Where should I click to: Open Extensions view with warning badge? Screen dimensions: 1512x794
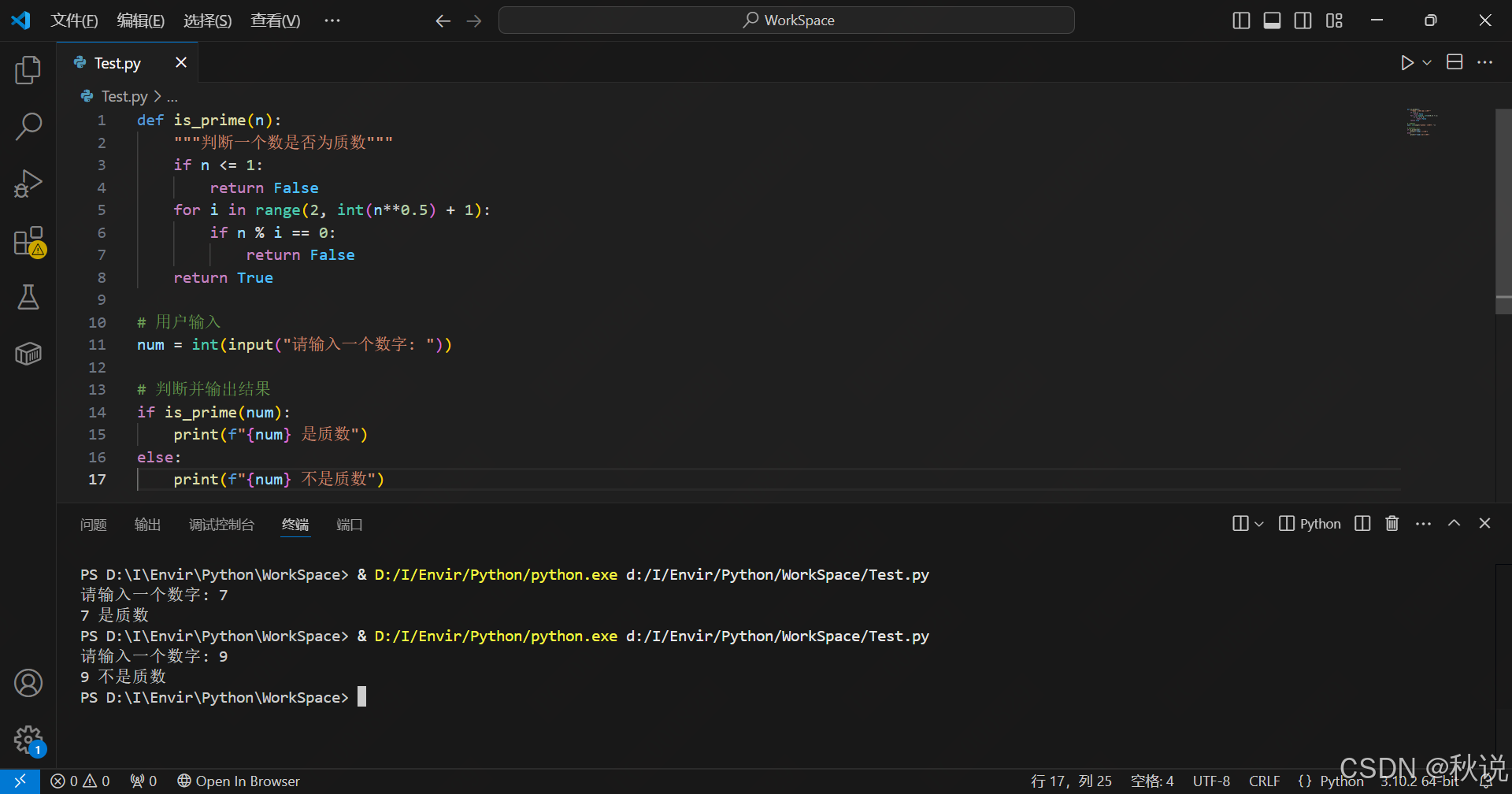tap(29, 241)
